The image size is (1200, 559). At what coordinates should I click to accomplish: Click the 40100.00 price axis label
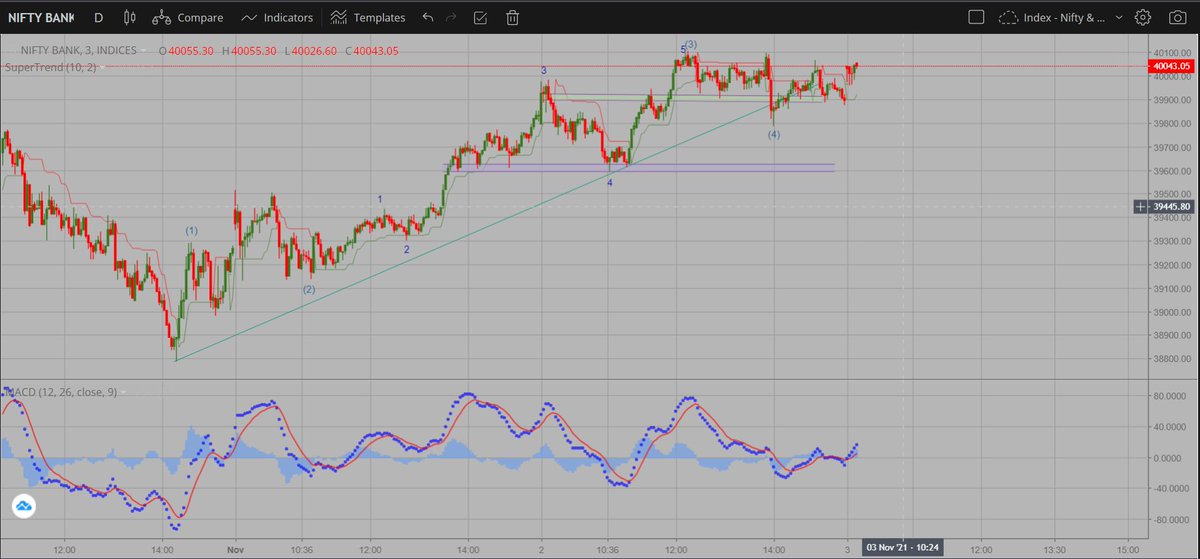point(1170,53)
